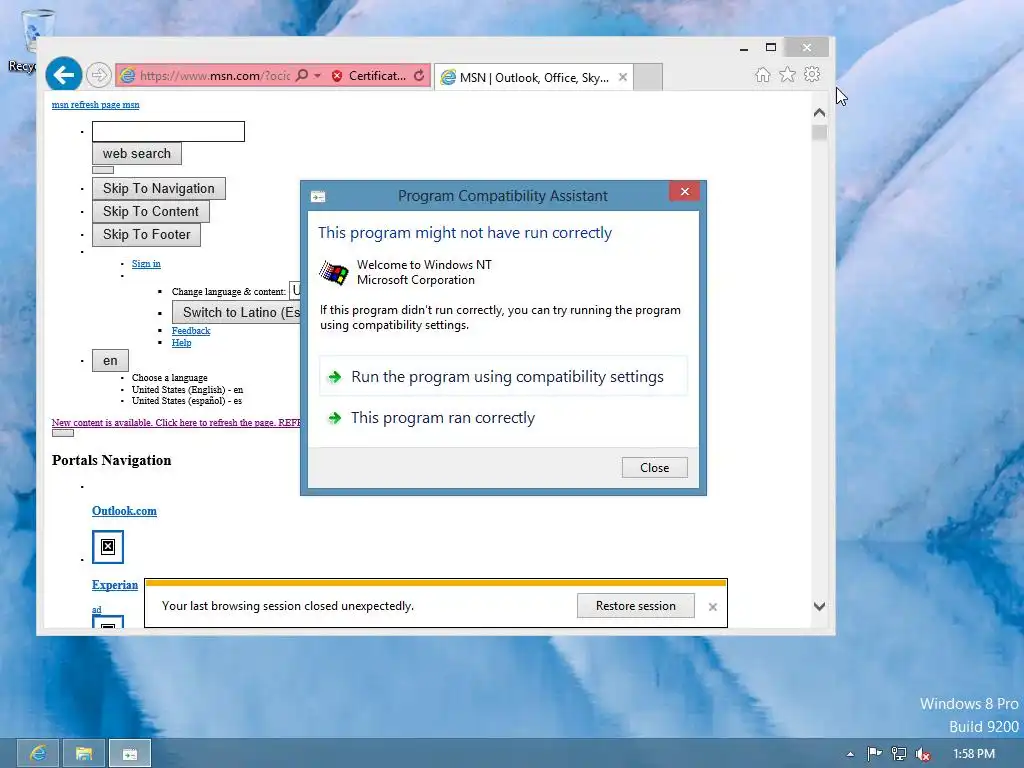This screenshot has width=1024, height=768.
Task: Click the New content is available link
Action: tap(176, 423)
